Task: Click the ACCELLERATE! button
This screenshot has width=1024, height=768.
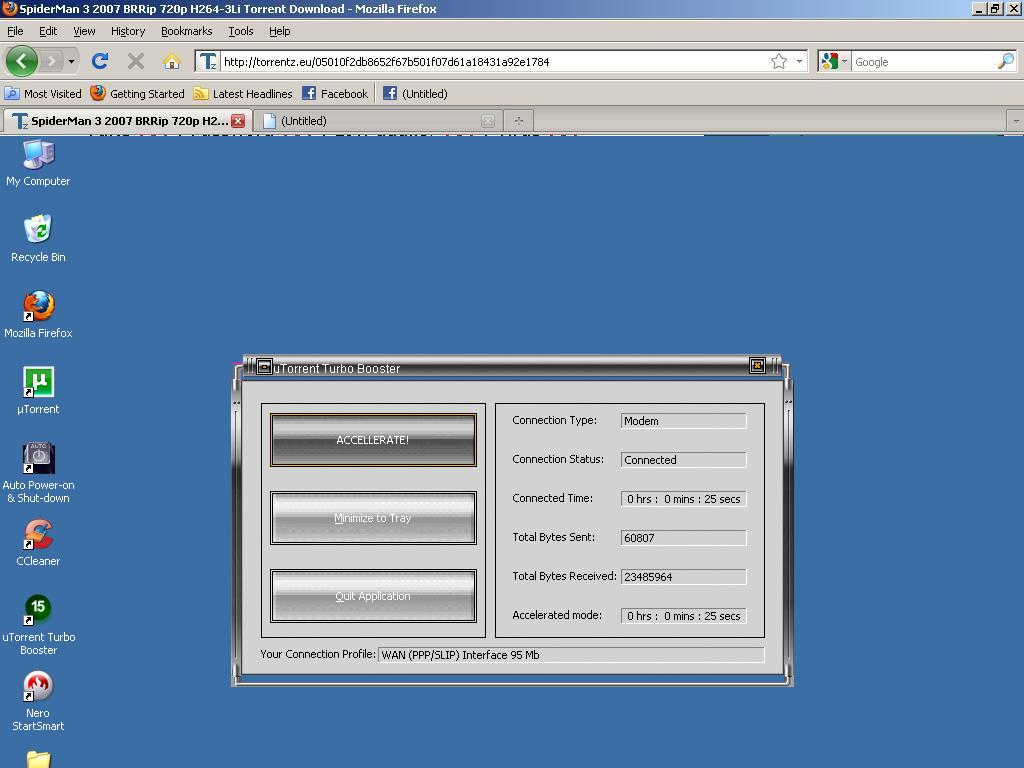Action: point(373,440)
